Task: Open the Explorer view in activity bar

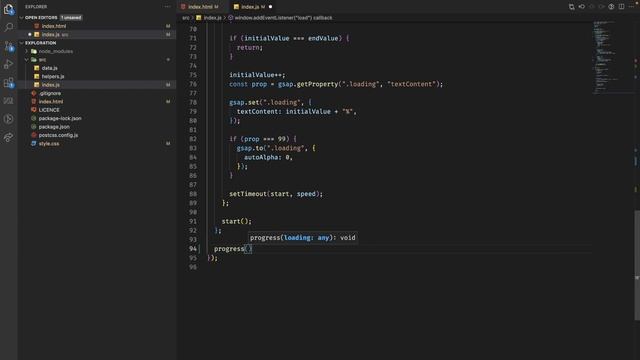Action: [x=9, y=9]
